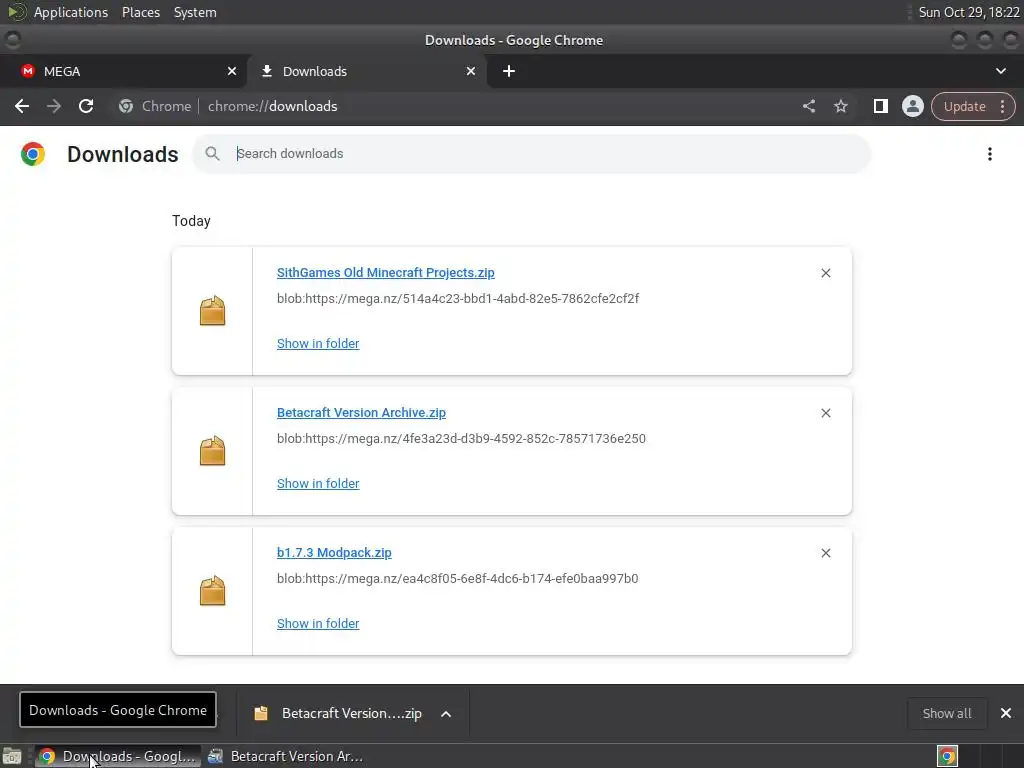Close the MEGA tab
The height and width of the screenshot is (768, 1024).
coord(232,71)
